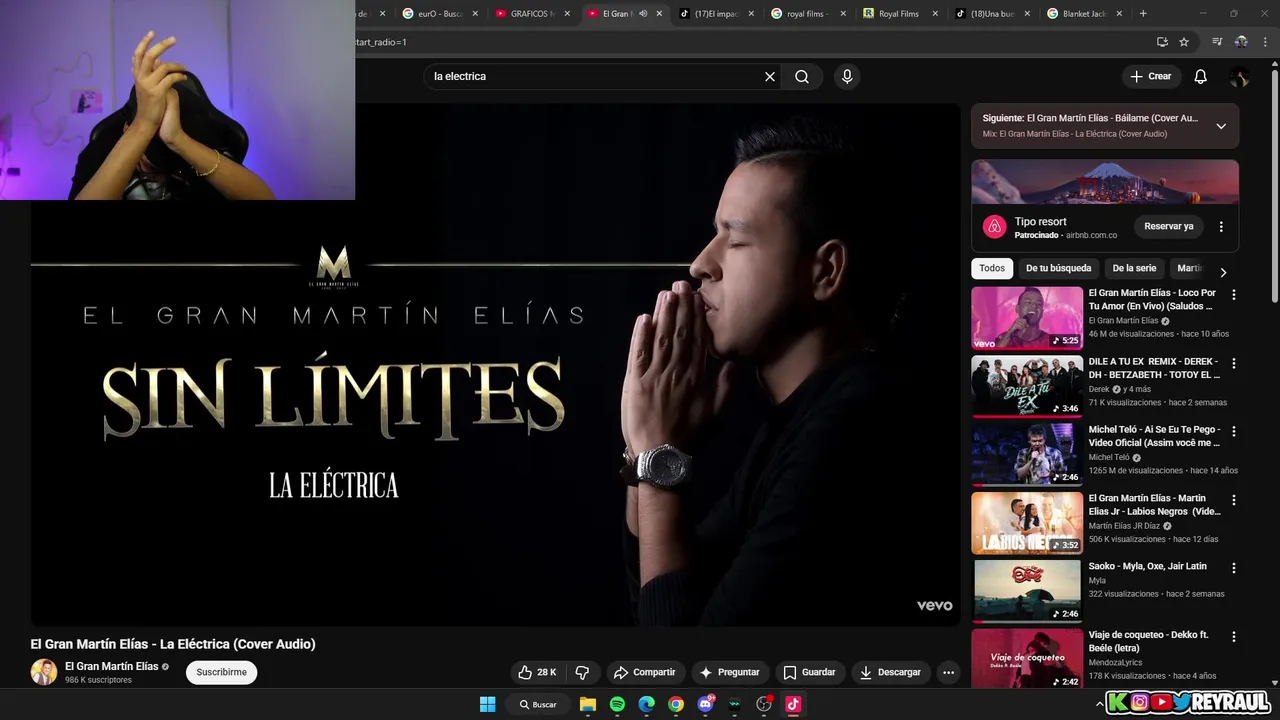Open options for the DILE A TU EX REMIX video

[x=1233, y=363]
